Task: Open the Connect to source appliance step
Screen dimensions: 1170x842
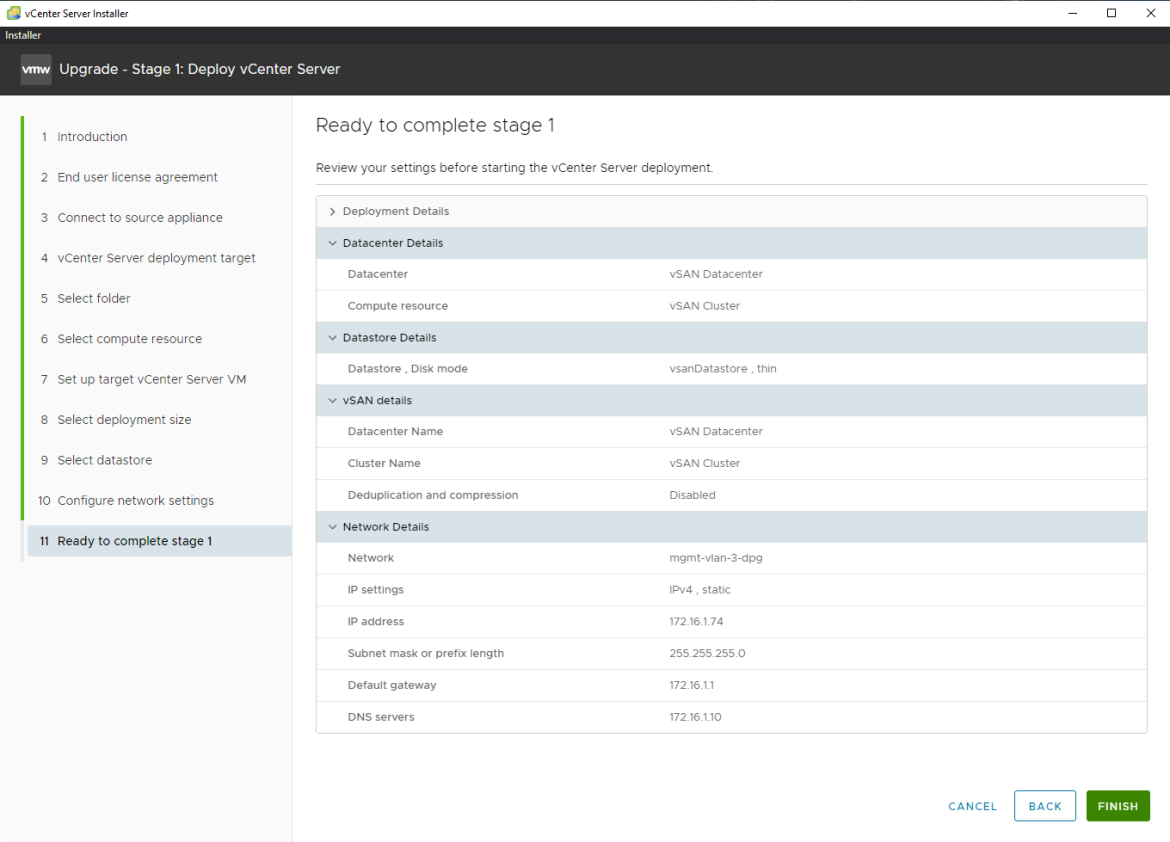Action: click(141, 217)
